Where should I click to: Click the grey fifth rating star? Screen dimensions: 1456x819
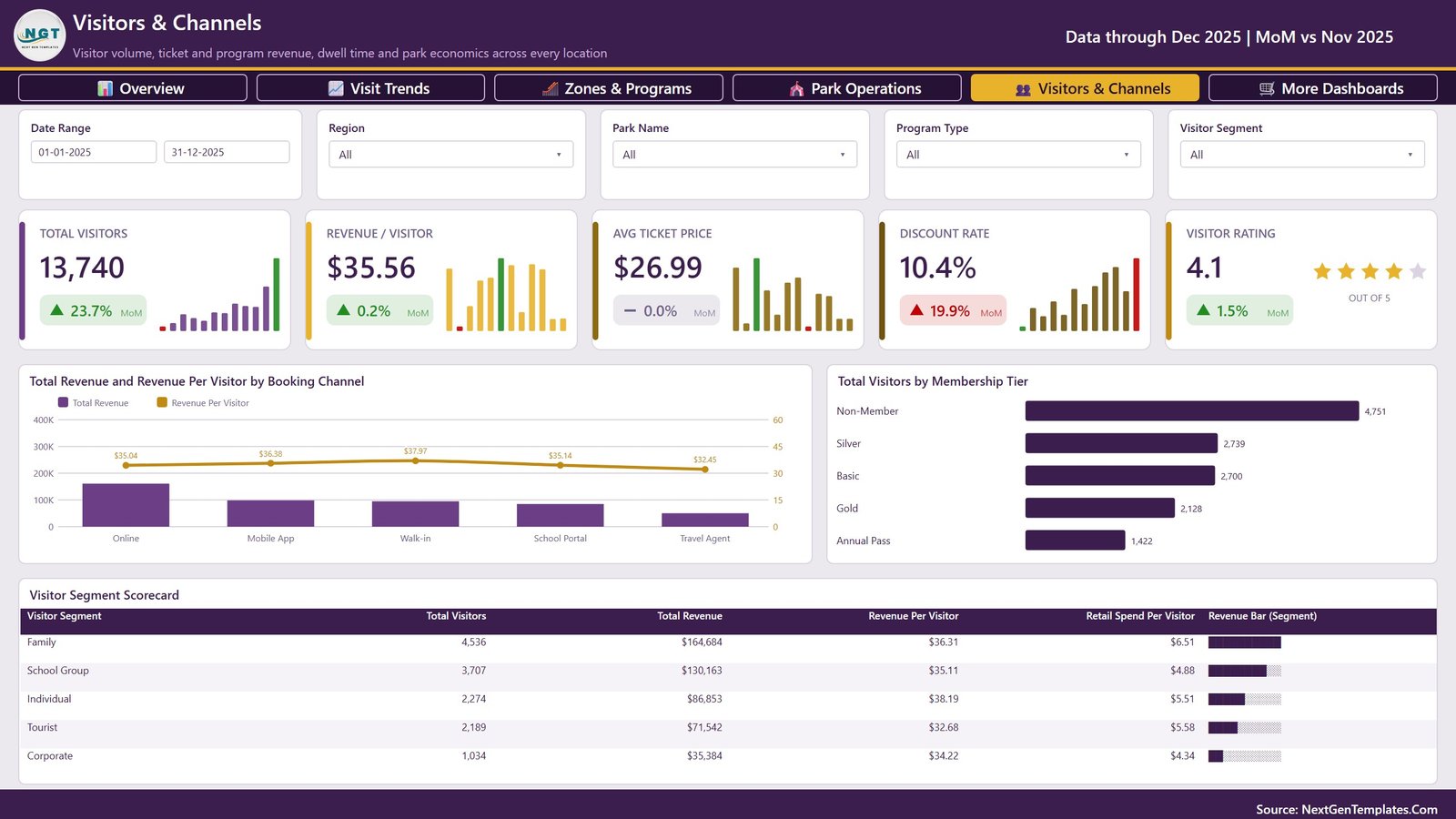1418,271
